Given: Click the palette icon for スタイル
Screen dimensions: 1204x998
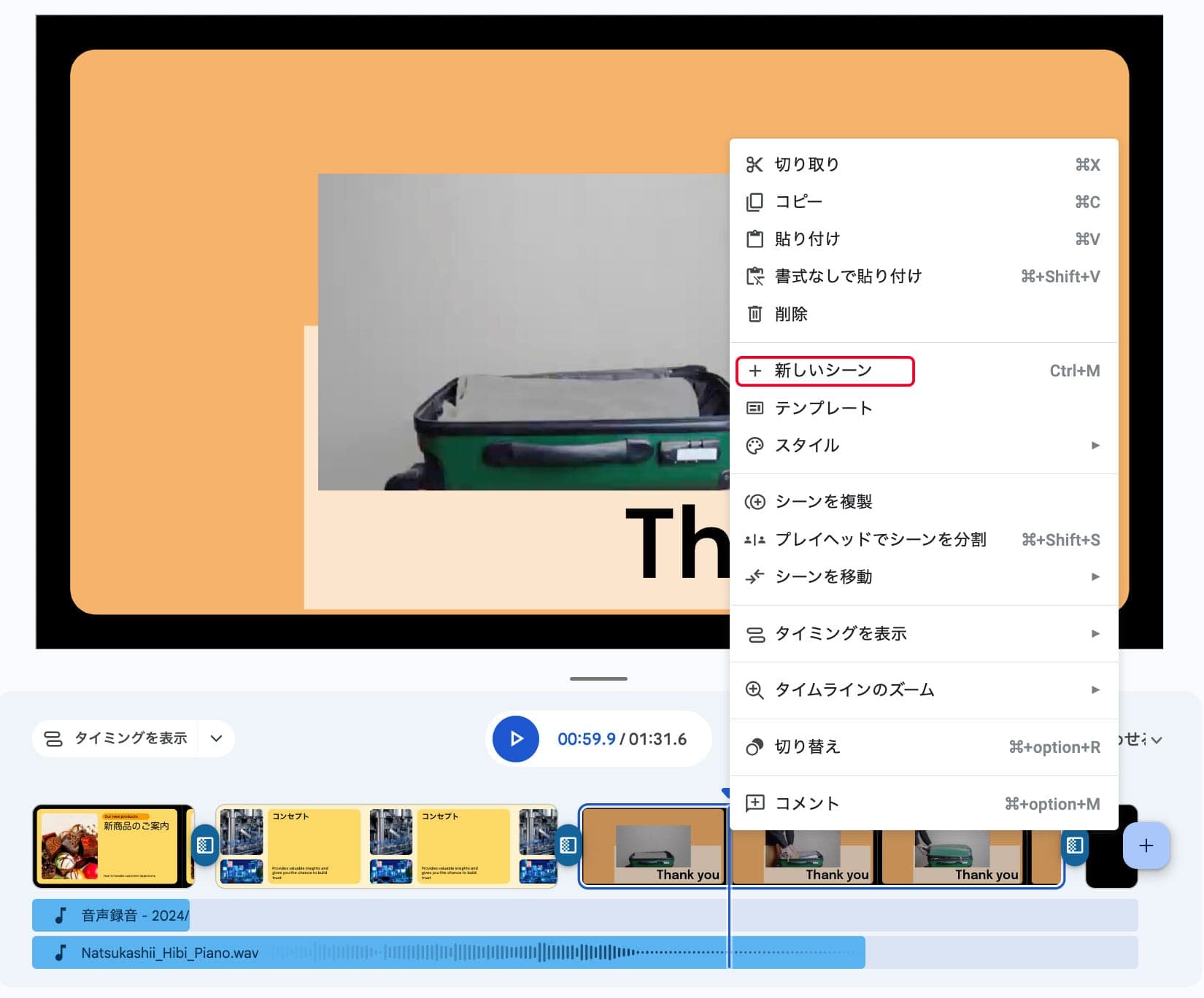Looking at the screenshot, I should tap(755, 446).
